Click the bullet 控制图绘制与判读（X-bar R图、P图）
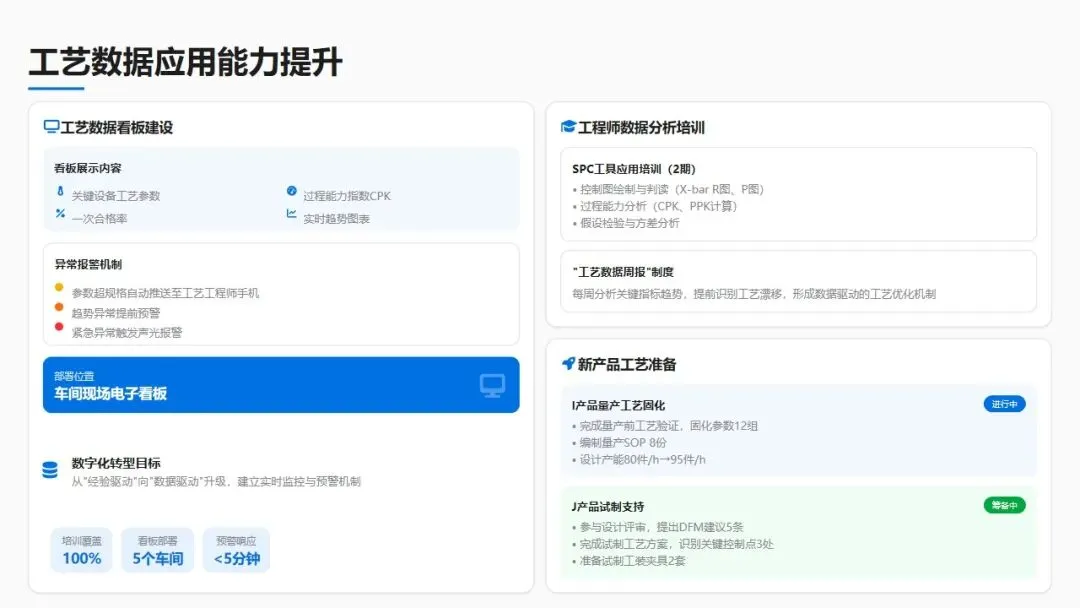This screenshot has width=1080, height=608. [x=668, y=189]
